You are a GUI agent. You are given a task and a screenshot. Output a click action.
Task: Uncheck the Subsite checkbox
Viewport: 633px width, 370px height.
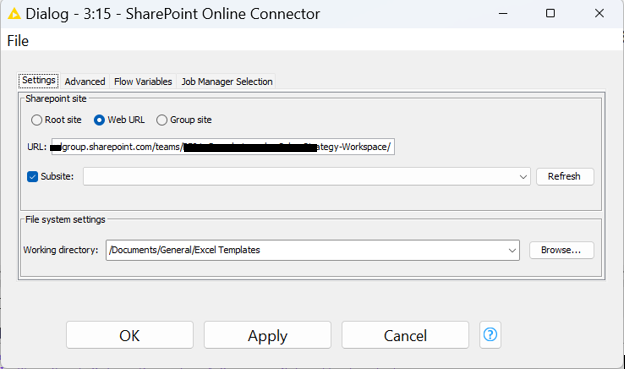[32, 177]
